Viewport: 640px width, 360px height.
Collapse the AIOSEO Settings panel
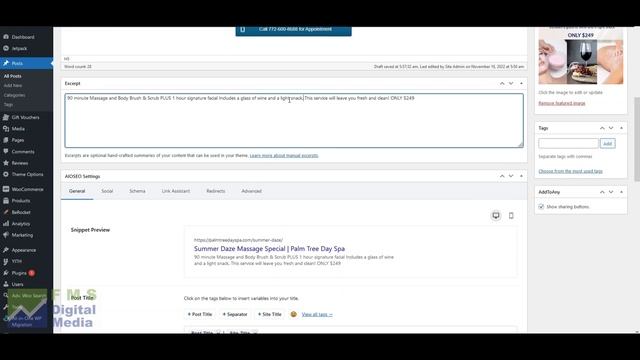tap(521, 176)
